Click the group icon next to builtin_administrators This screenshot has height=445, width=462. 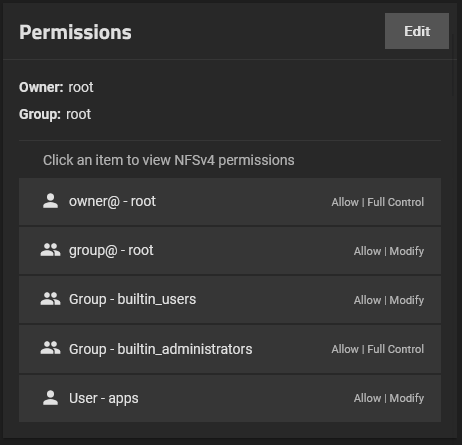pyautogui.click(x=50, y=348)
